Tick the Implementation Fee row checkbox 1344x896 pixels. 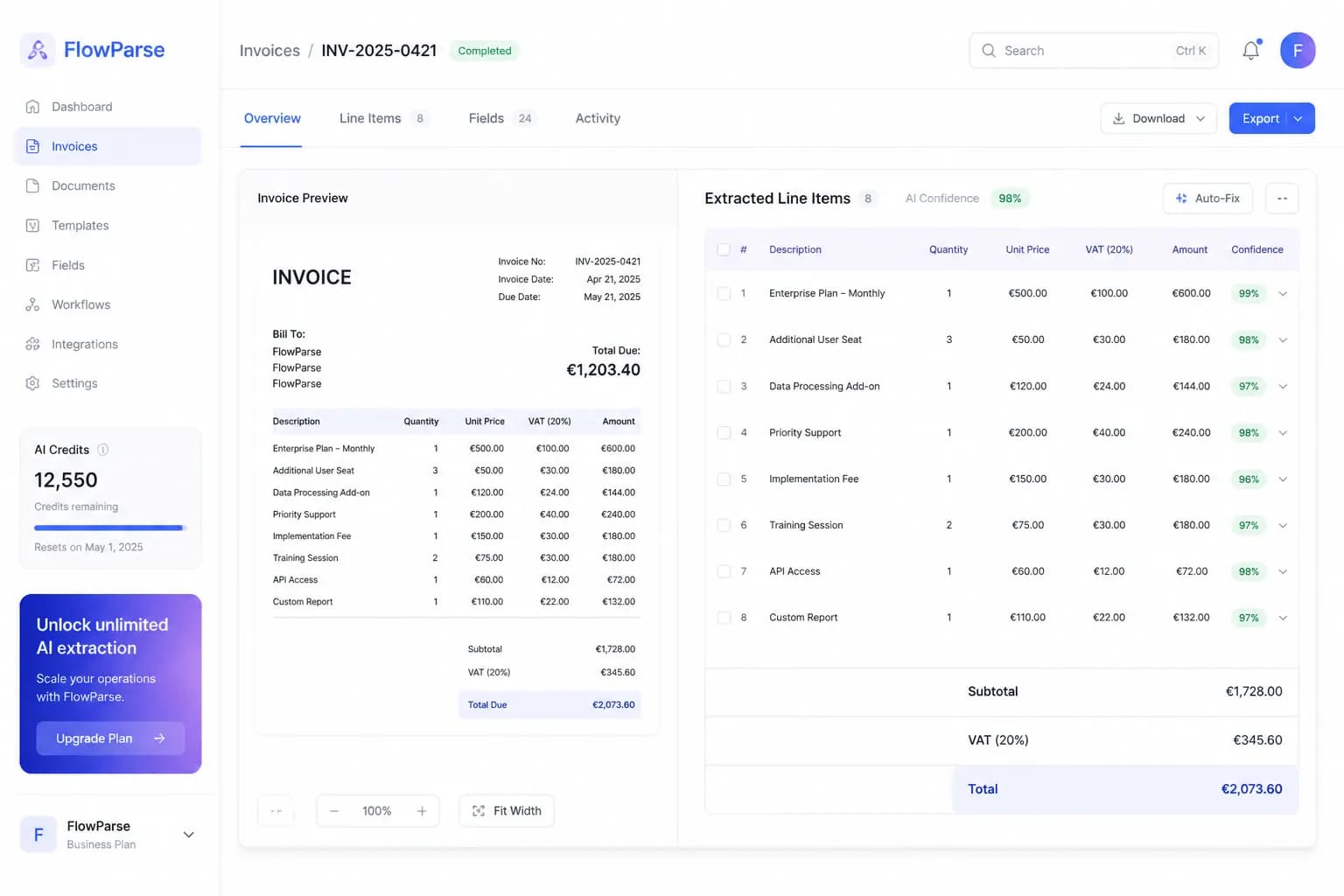point(724,479)
